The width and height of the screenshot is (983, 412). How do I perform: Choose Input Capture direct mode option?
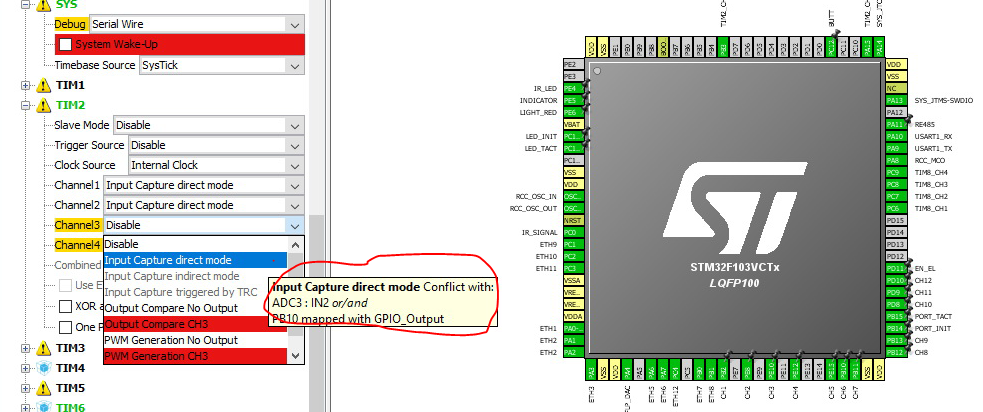(x=195, y=260)
